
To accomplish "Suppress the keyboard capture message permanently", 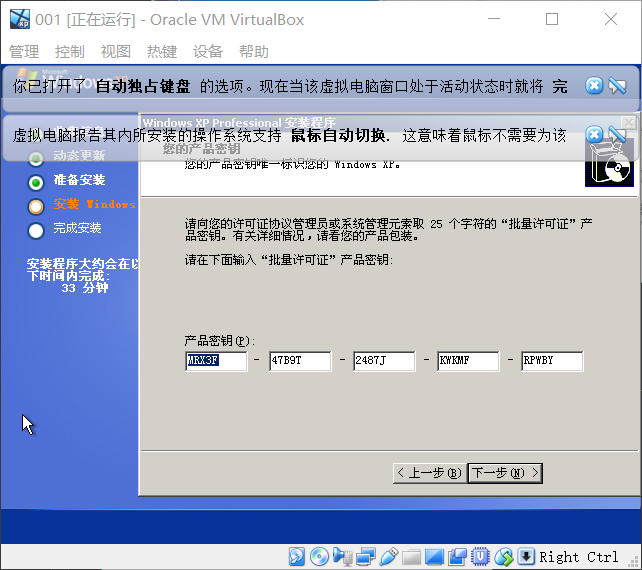I will (x=617, y=86).
